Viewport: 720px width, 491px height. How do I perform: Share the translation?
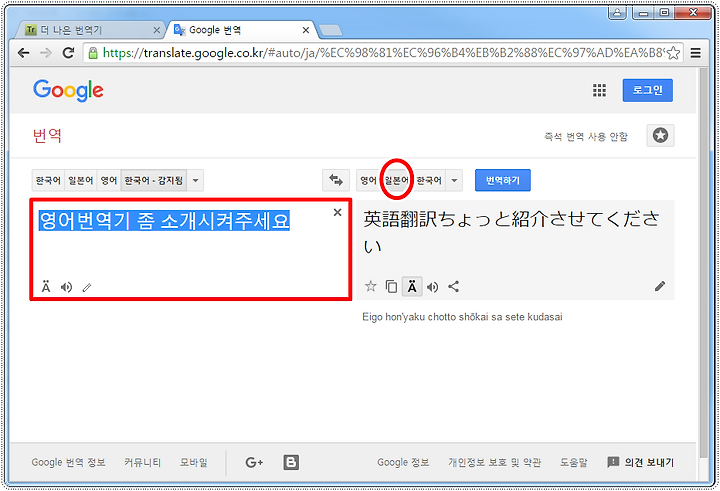pyautogui.click(x=454, y=287)
